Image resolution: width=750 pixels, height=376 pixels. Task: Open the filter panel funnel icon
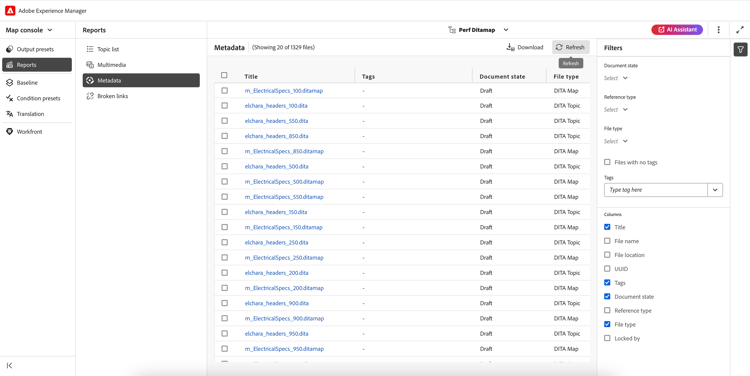(740, 49)
